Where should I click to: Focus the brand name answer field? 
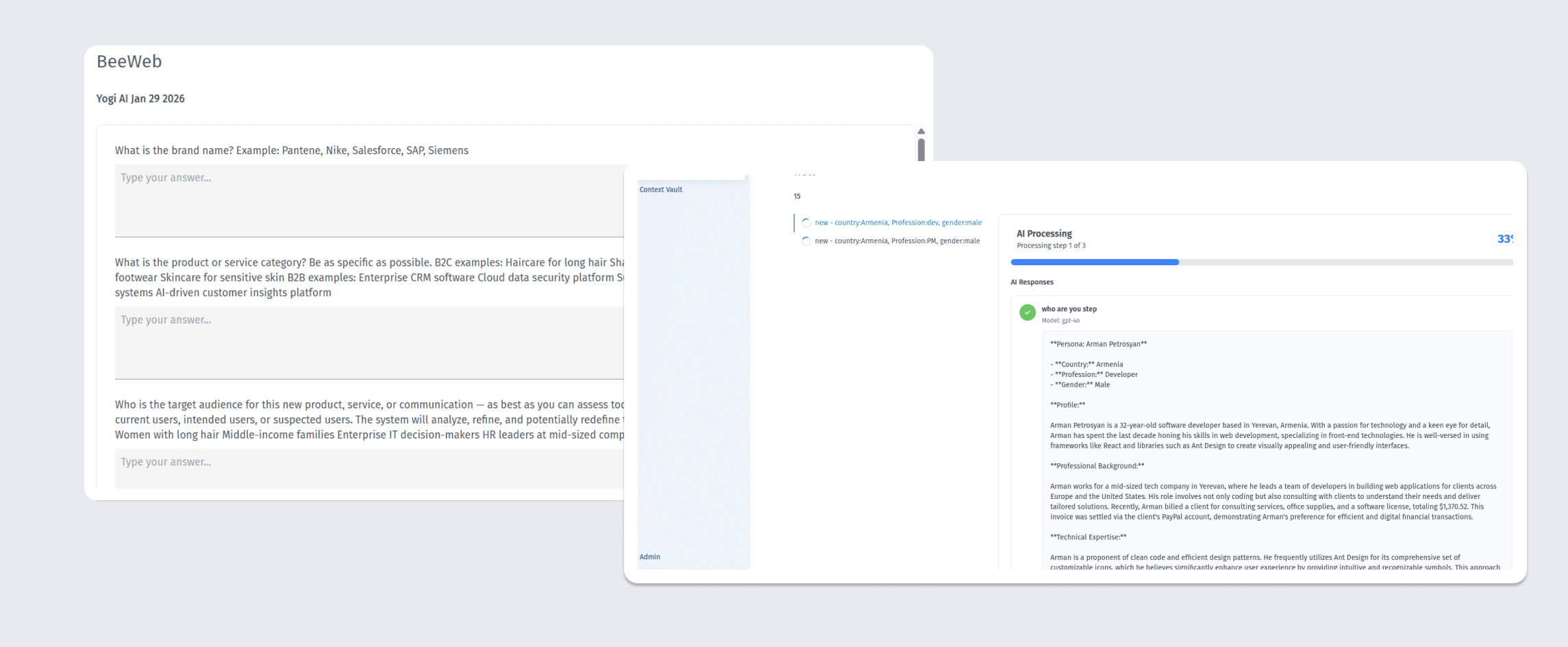pyautogui.click(x=370, y=200)
